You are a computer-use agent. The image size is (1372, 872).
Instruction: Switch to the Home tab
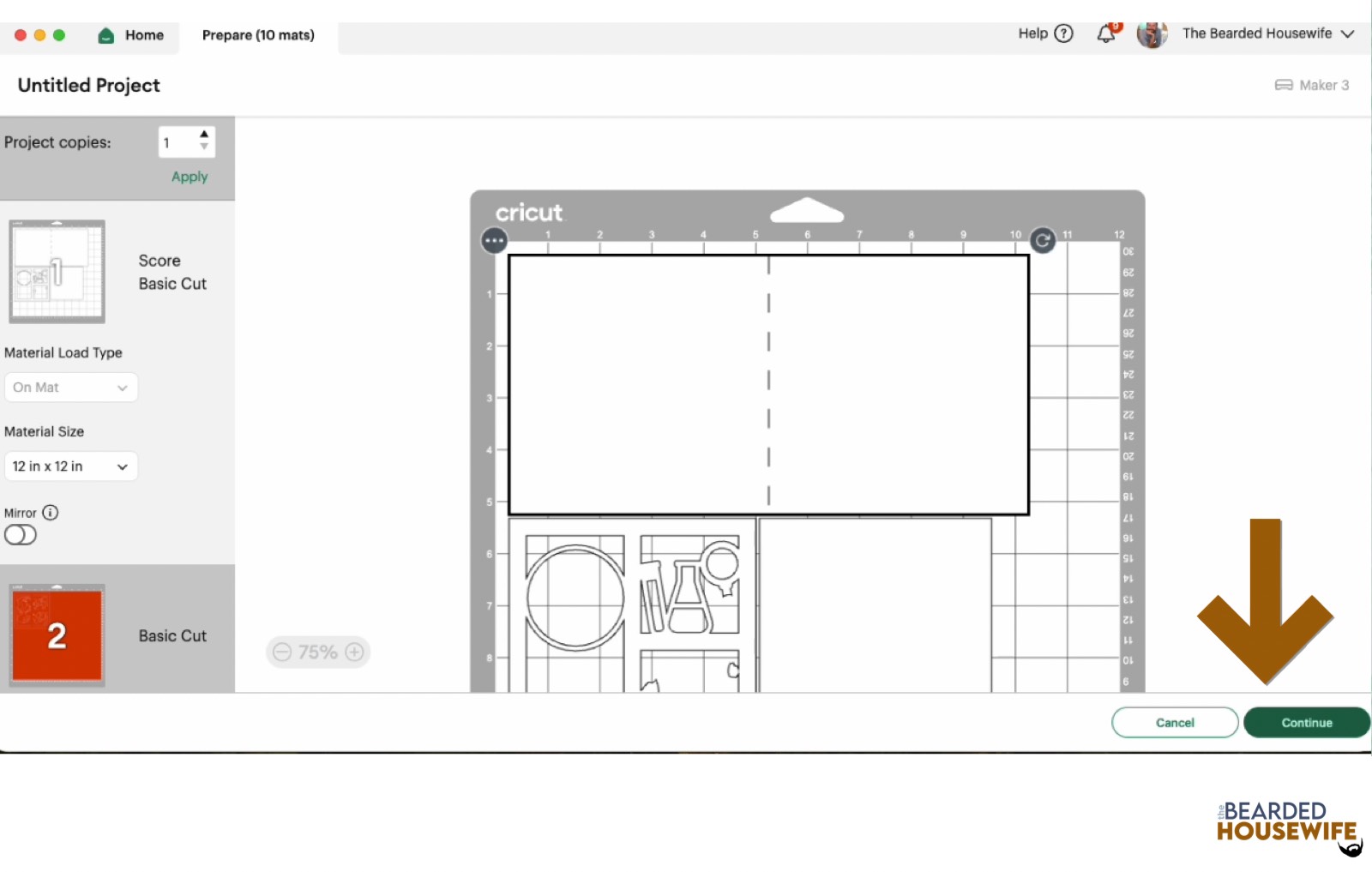pyautogui.click(x=132, y=35)
